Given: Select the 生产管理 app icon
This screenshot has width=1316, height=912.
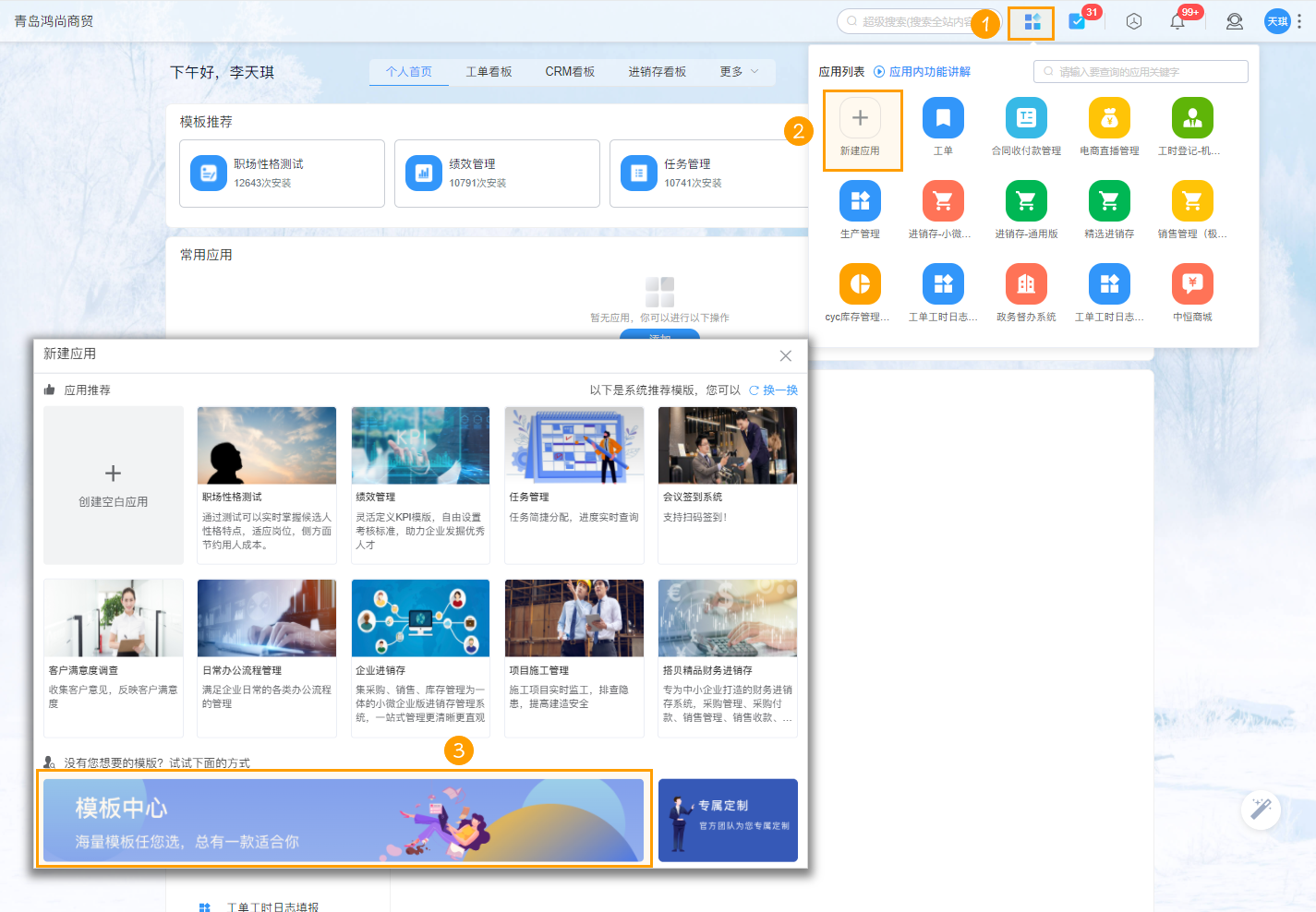Looking at the screenshot, I should (x=860, y=200).
